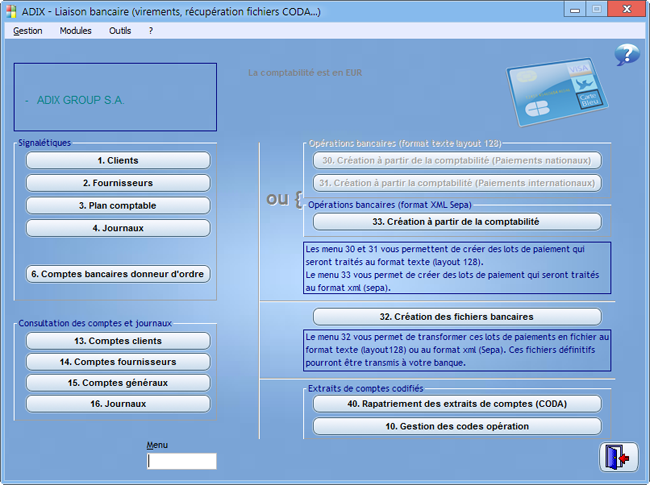This screenshot has height=485, width=650.
Task: Open the Outils menu
Action: pos(120,31)
